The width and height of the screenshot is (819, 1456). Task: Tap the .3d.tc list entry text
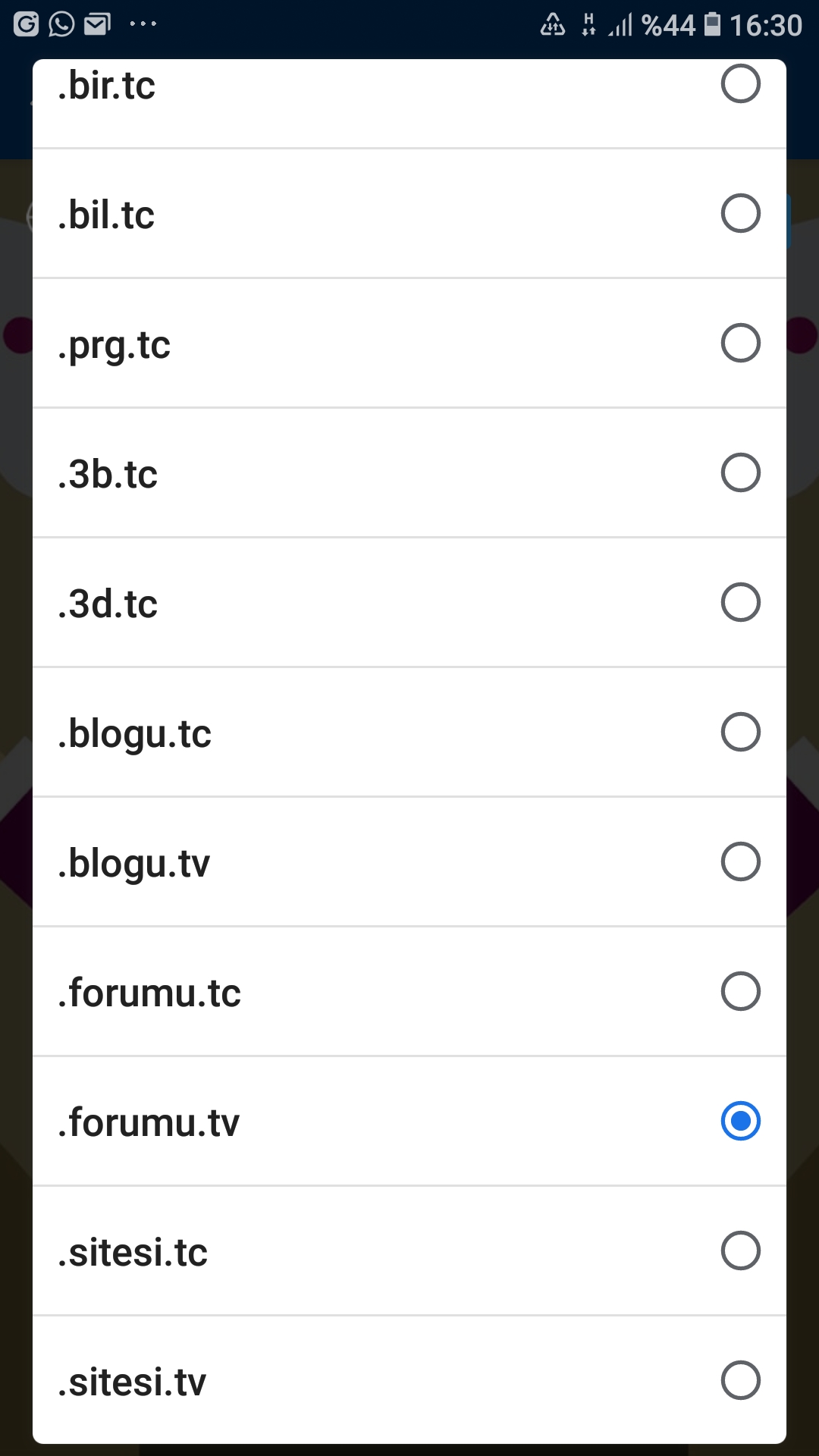108,604
